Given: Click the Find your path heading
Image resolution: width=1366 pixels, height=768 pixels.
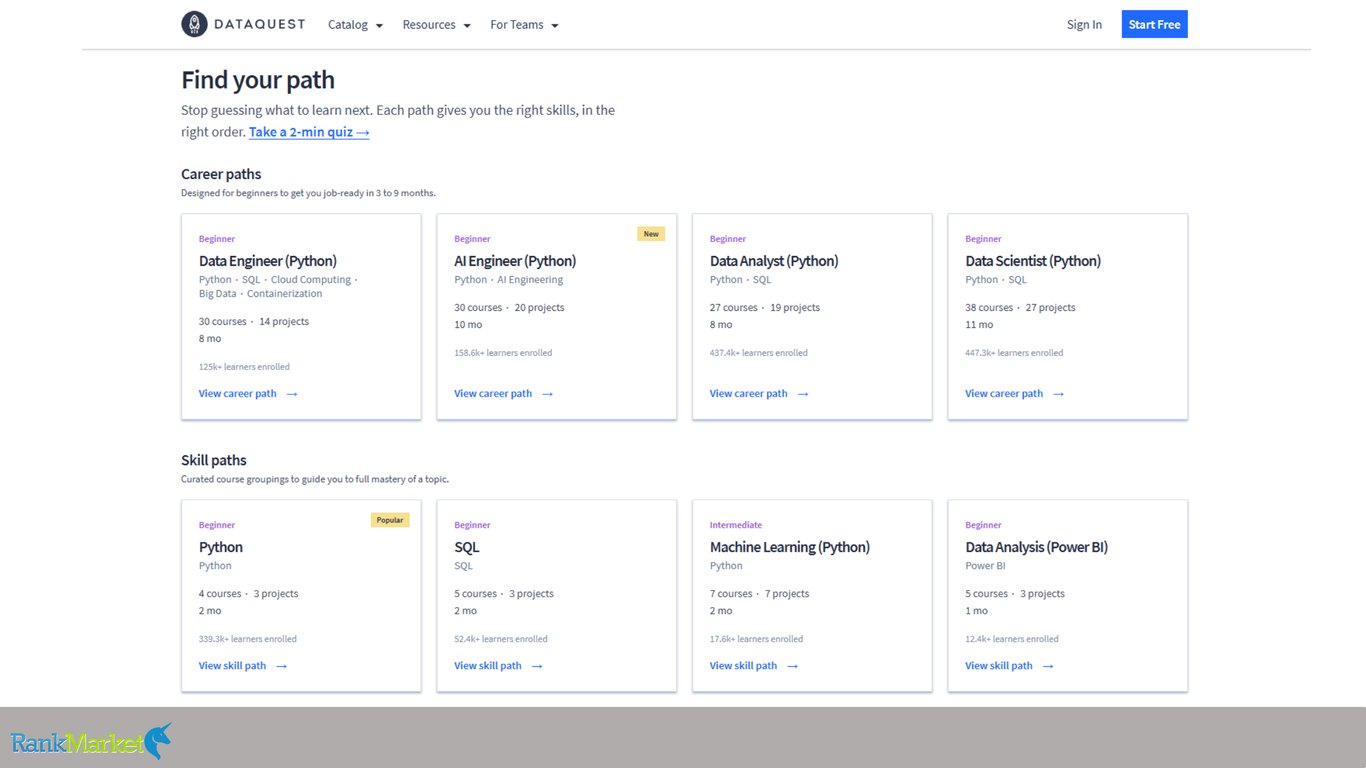Looking at the screenshot, I should tap(258, 80).
